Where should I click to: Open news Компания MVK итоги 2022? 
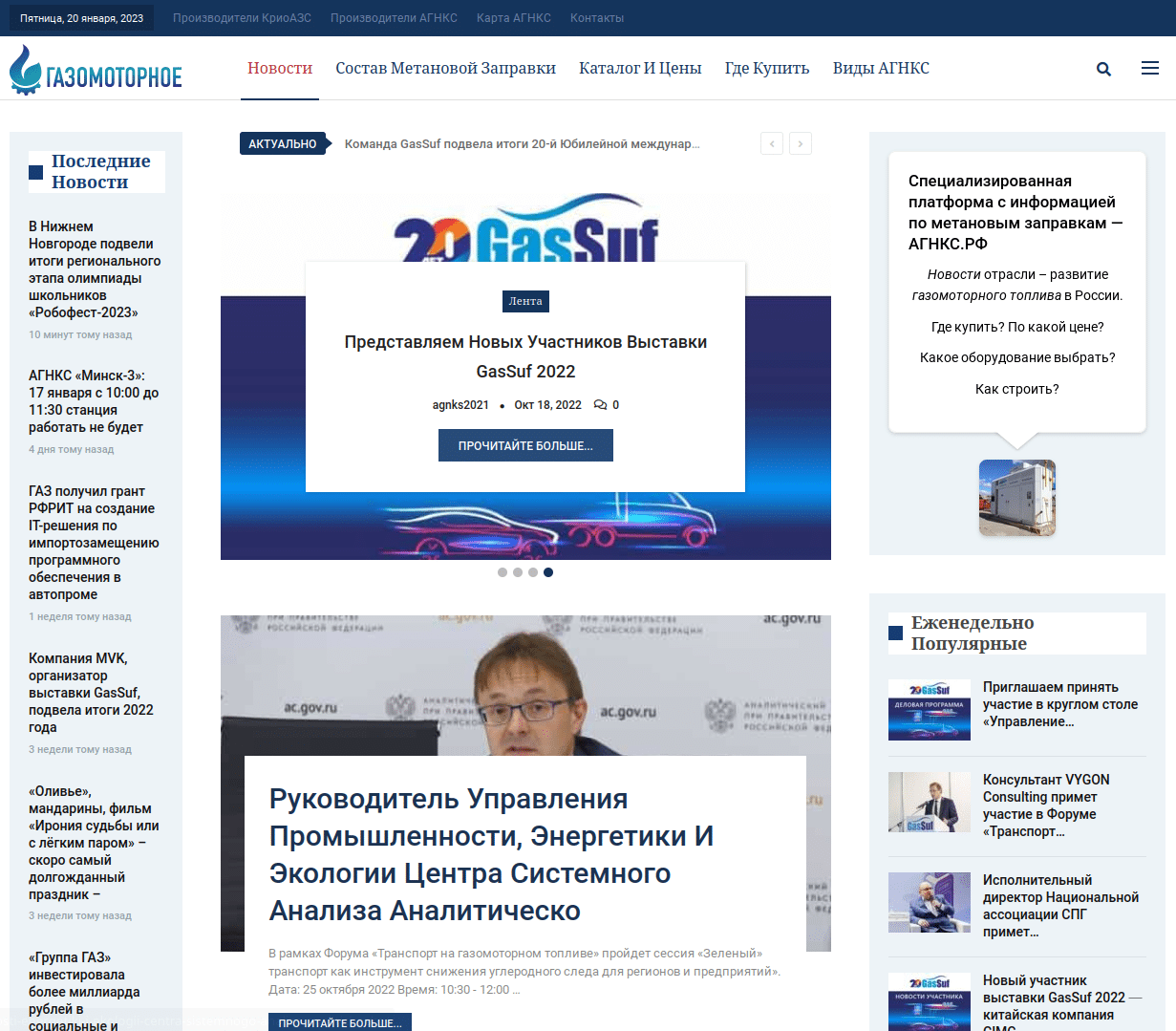coord(91,693)
